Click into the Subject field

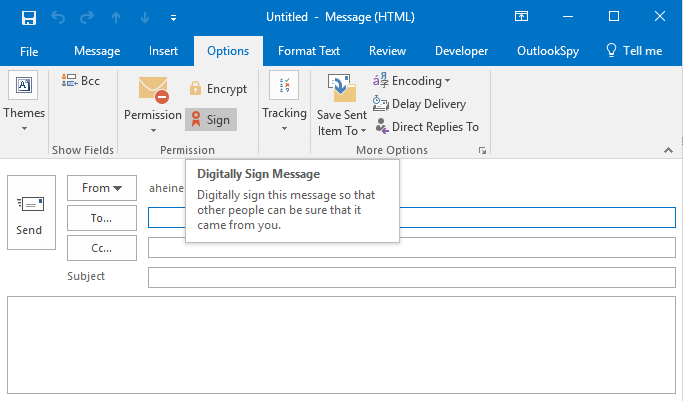[x=411, y=277]
